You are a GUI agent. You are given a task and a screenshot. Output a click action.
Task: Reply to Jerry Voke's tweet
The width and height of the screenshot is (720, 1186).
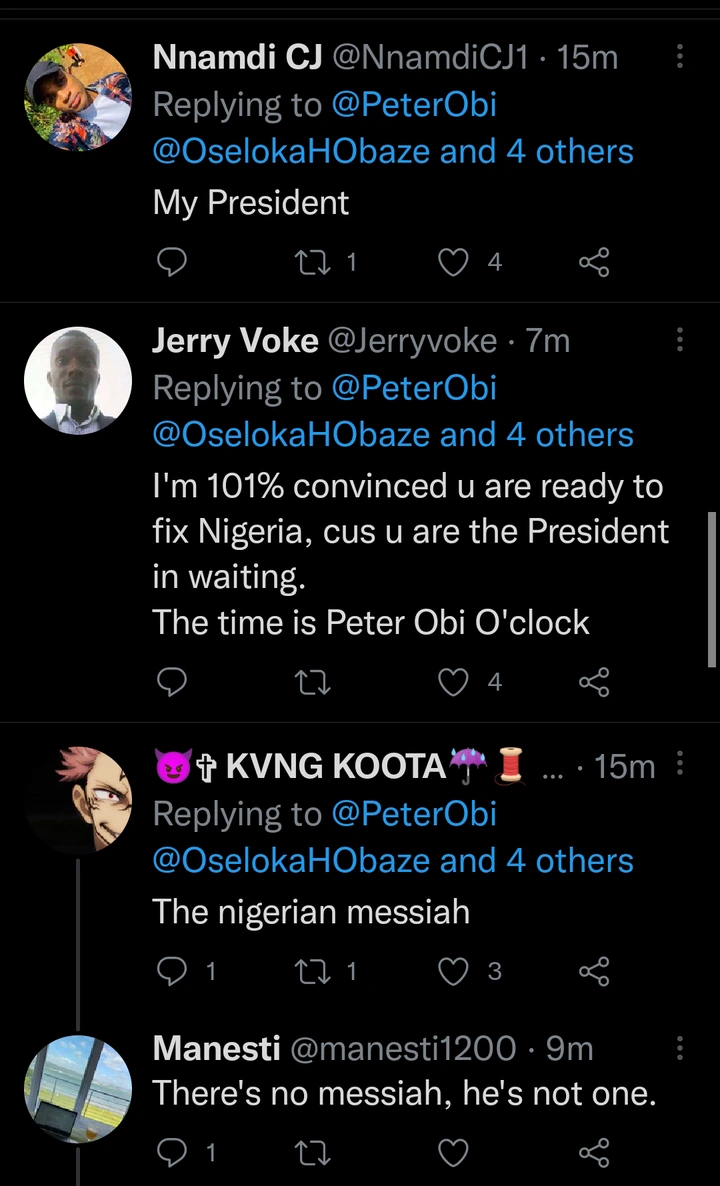(173, 682)
